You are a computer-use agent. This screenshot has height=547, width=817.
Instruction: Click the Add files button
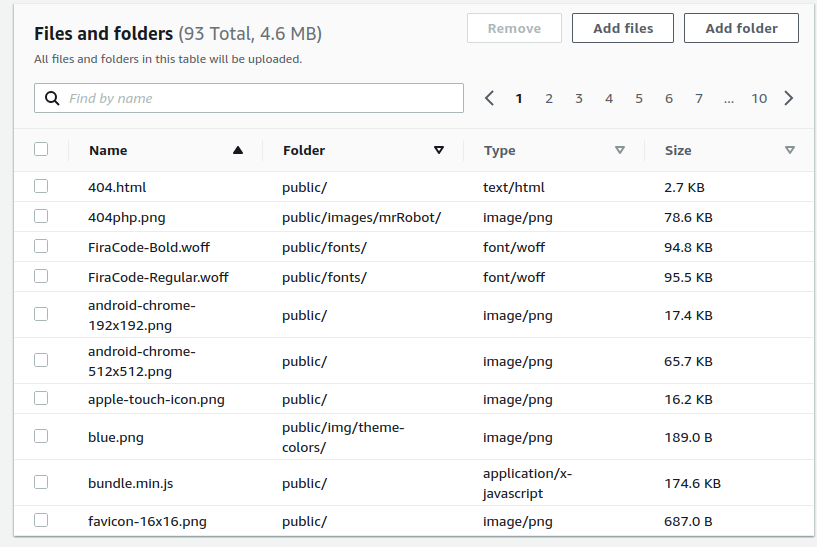[623, 28]
